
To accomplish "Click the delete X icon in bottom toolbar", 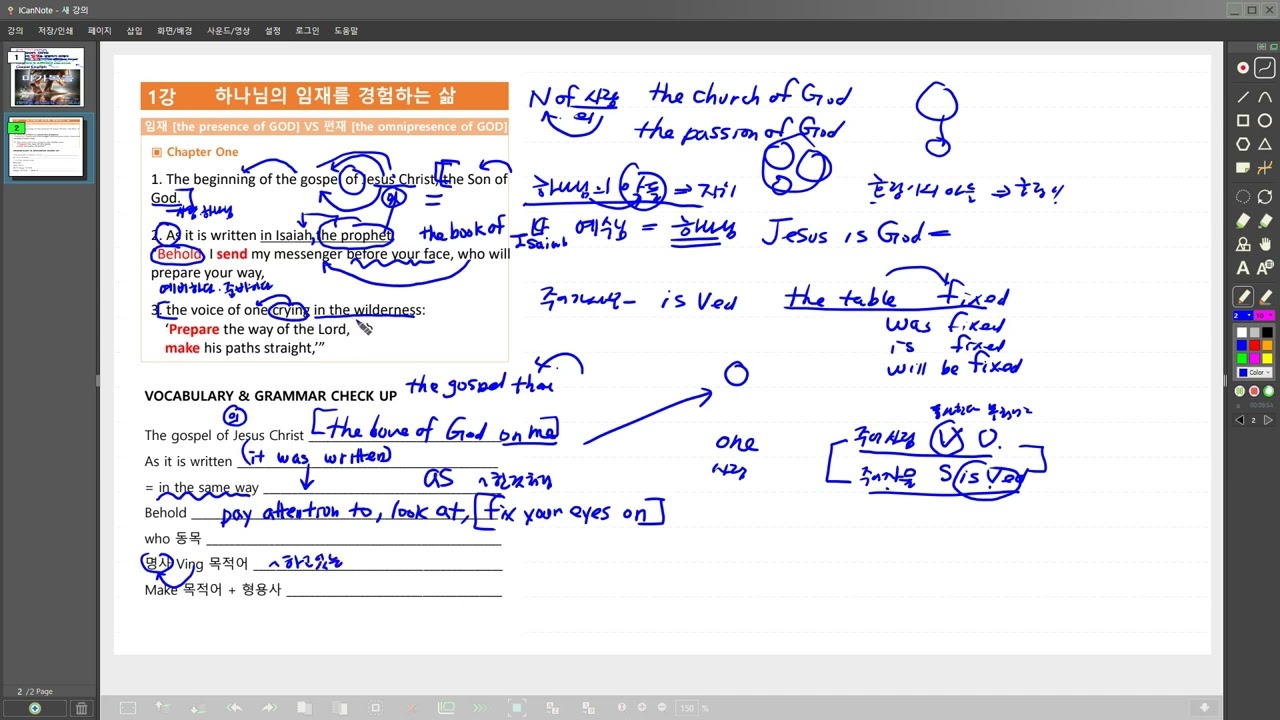I will (411, 708).
